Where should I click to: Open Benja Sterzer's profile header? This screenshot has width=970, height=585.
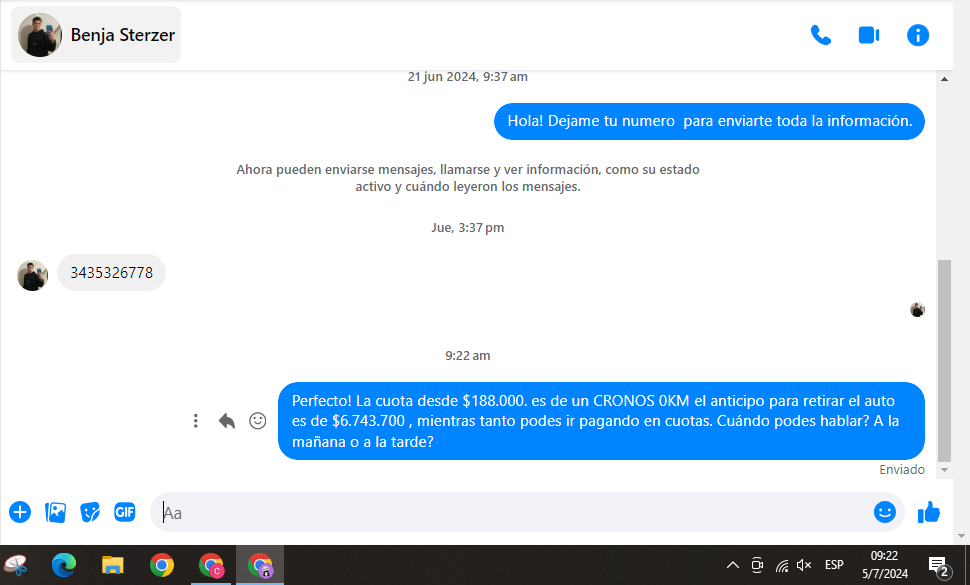tap(96, 35)
